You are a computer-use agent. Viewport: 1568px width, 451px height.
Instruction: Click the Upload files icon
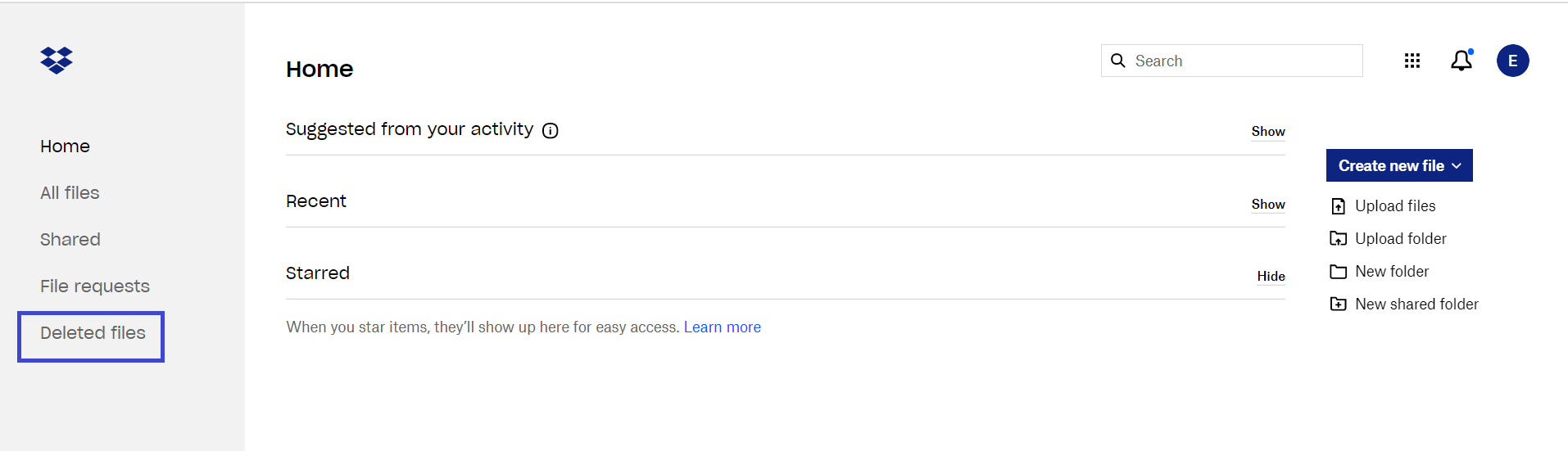tap(1339, 206)
